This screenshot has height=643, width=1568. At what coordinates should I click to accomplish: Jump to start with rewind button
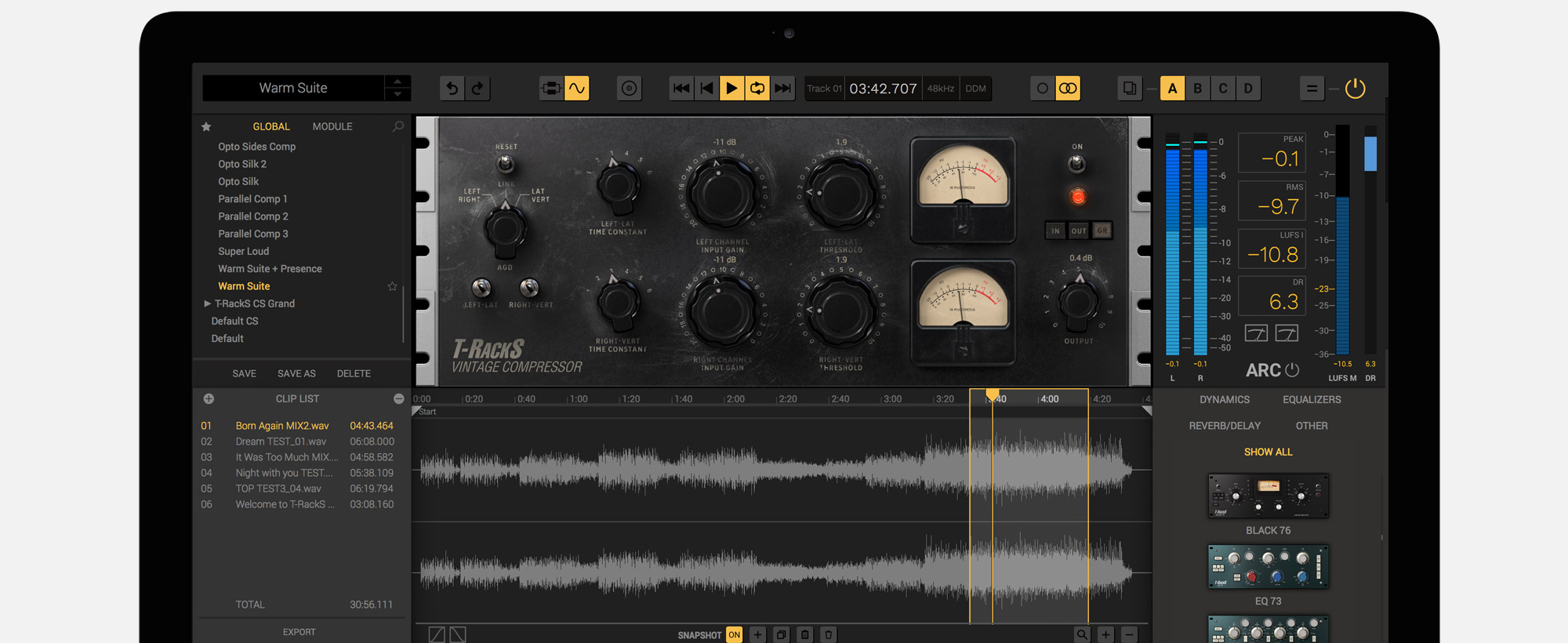681,89
